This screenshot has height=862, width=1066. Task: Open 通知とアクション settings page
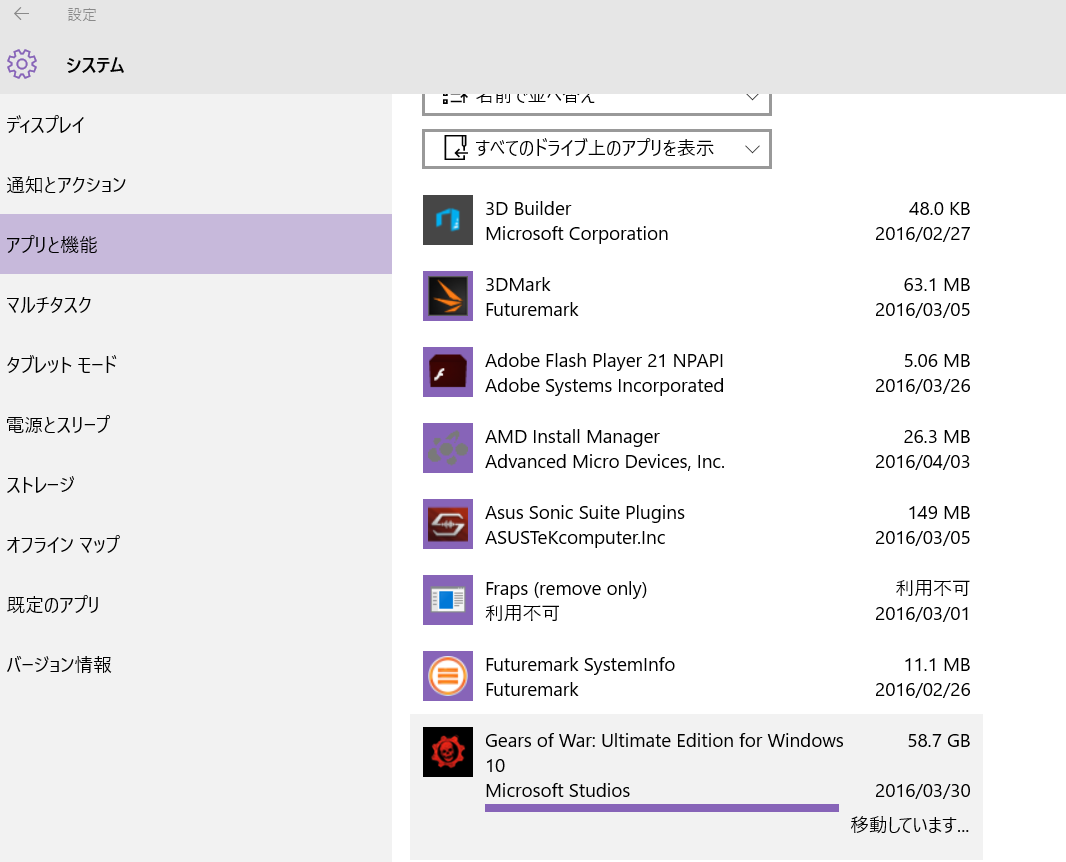tap(196, 185)
